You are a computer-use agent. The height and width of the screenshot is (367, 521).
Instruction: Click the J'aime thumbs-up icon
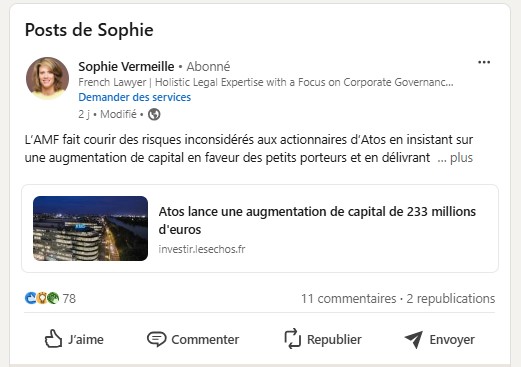[x=53, y=339]
